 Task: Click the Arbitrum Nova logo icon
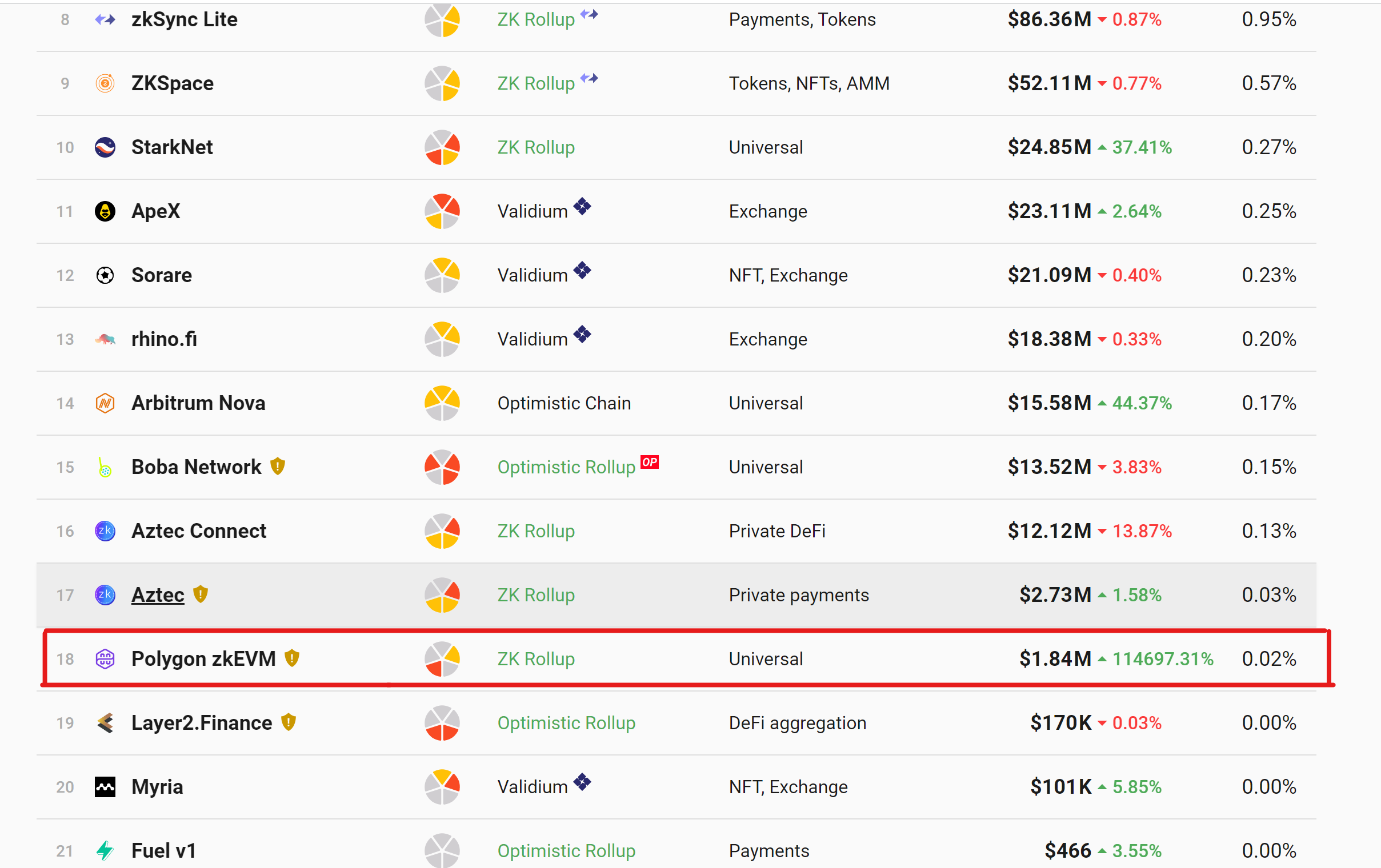coord(105,404)
